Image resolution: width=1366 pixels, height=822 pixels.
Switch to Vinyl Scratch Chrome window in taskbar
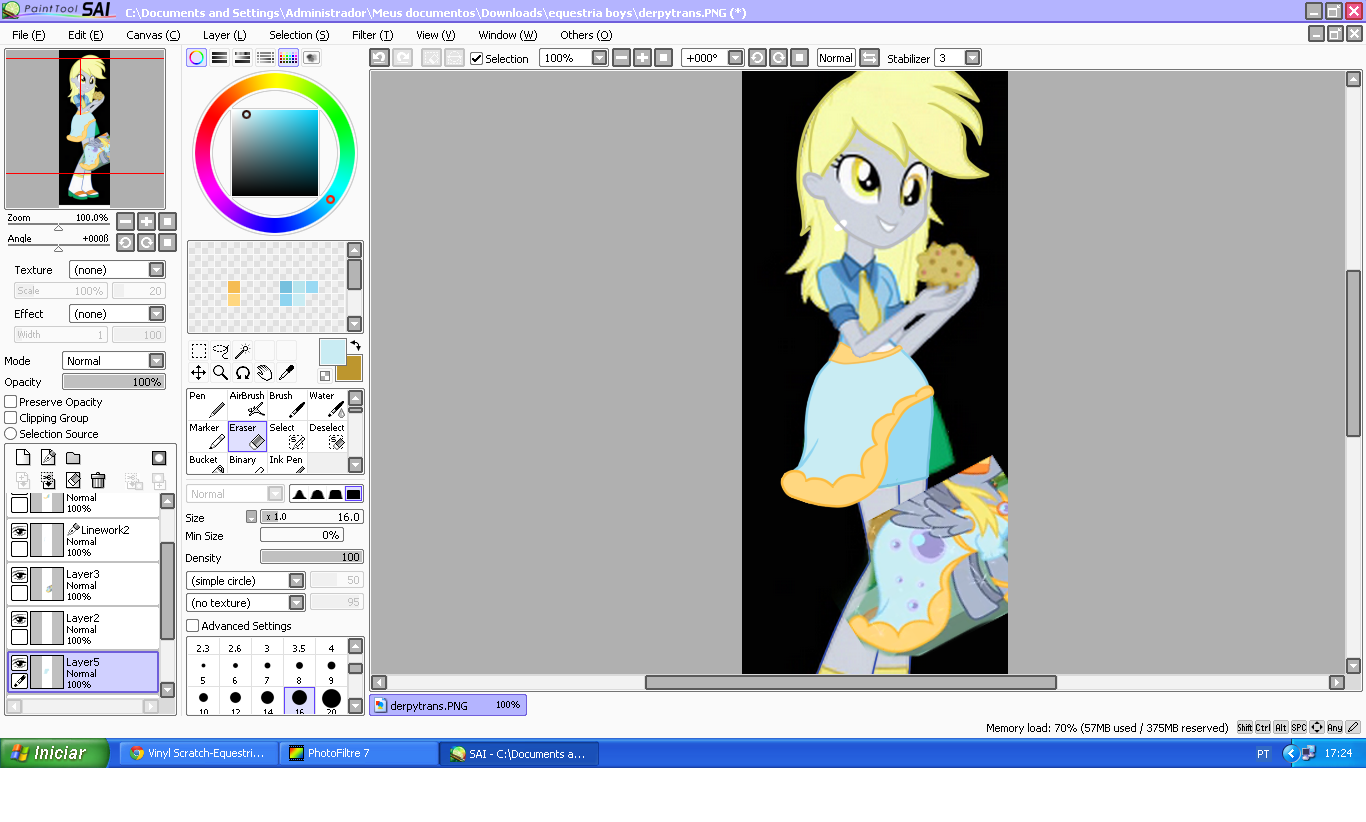pyautogui.click(x=198, y=753)
